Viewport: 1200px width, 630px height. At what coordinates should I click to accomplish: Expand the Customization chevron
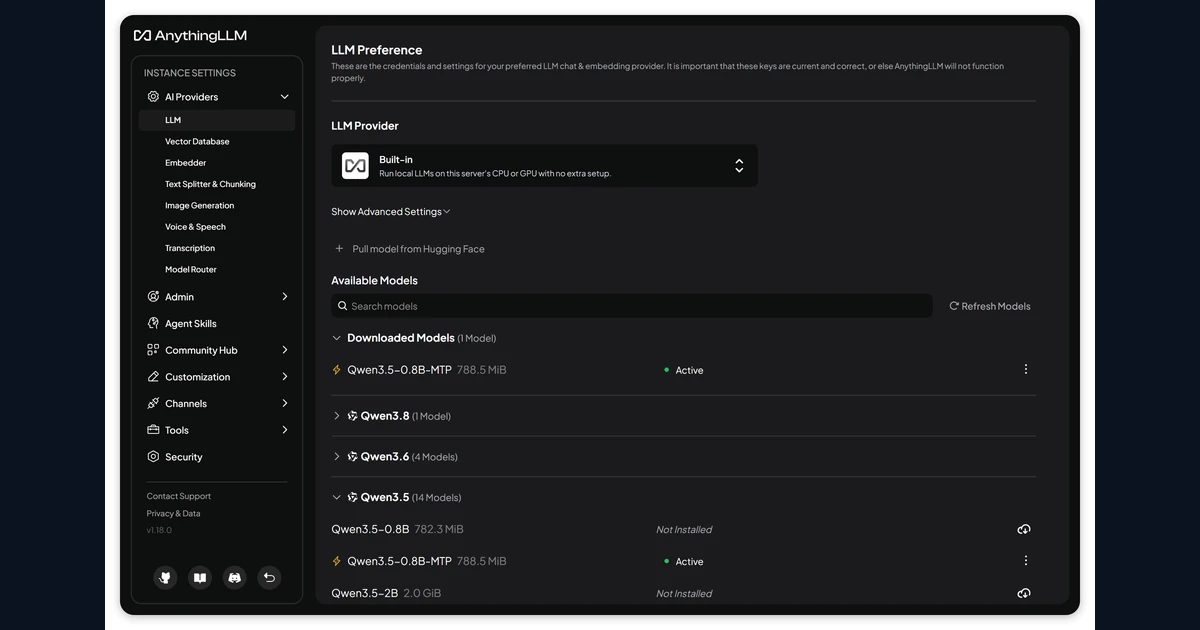tap(285, 377)
